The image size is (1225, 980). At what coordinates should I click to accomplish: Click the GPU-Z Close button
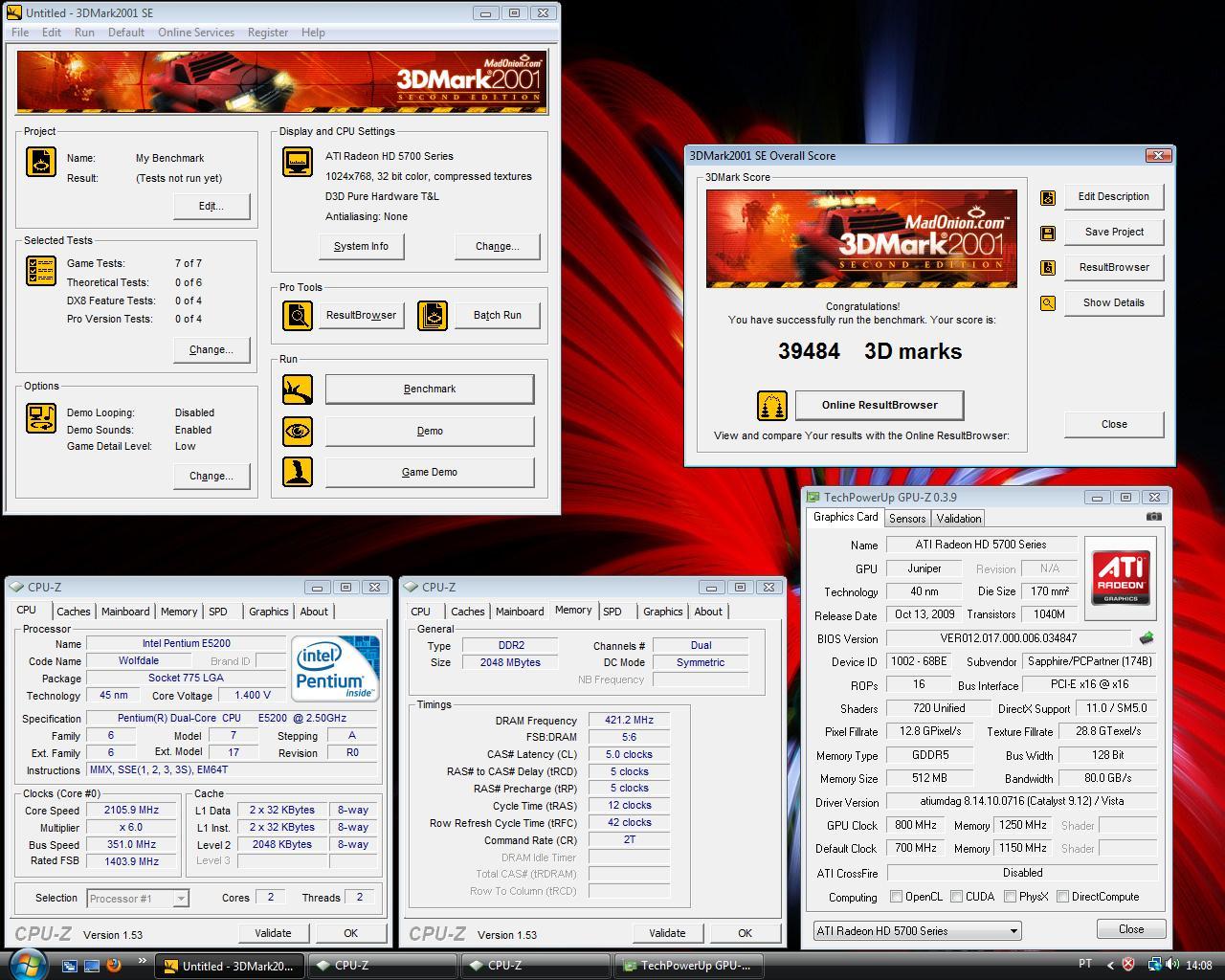[x=1131, y=929]
